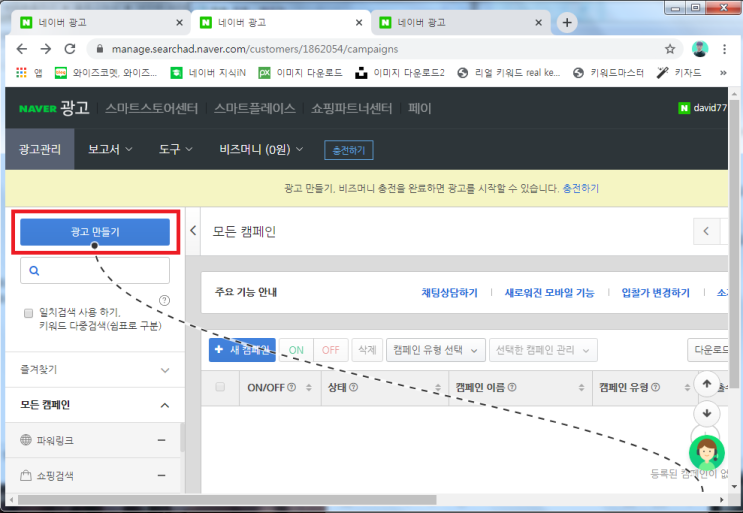Viewport: 743px width, 513px height.
Task: Click the 파워링크 globe icon
Action: tap(26, 440)
